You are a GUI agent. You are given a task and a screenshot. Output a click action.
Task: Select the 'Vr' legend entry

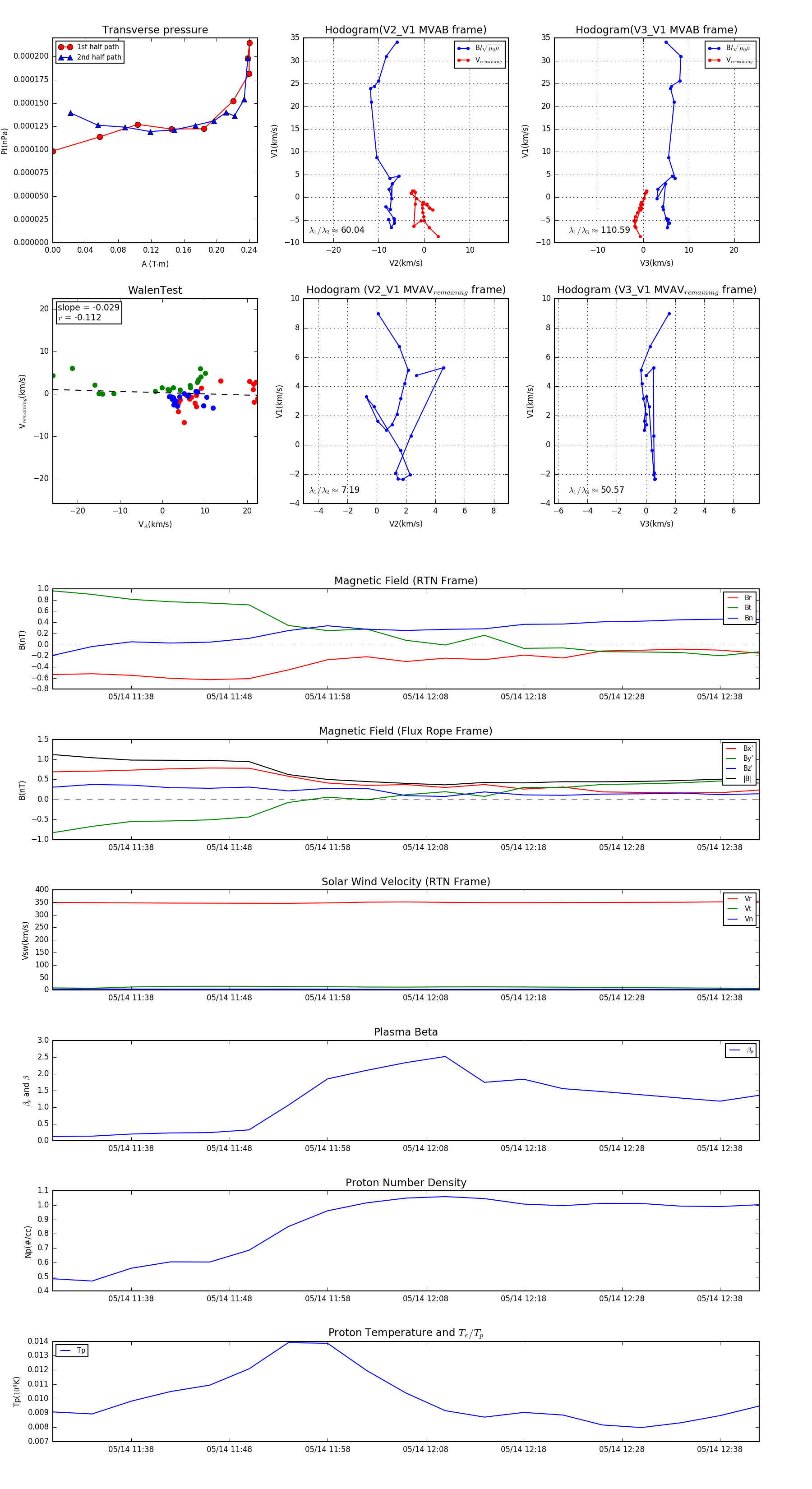(x=740, y=899)
